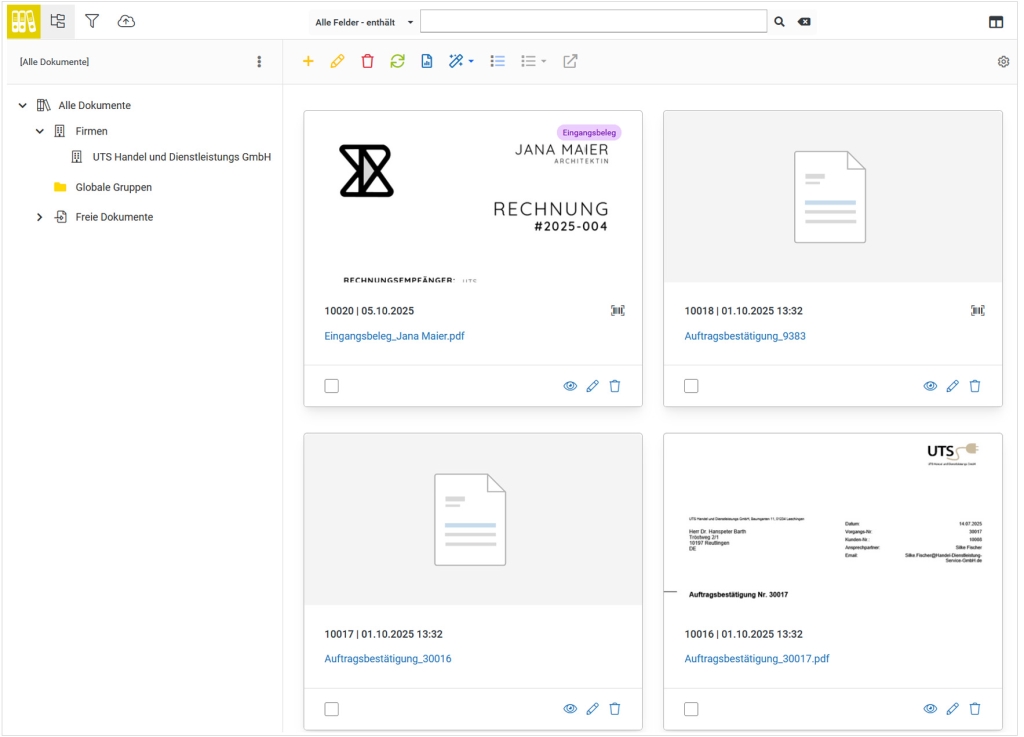The image size is (1024, 737).
Task: Click the Jana Maier invoice thumbnail
Action: (472, 197)
